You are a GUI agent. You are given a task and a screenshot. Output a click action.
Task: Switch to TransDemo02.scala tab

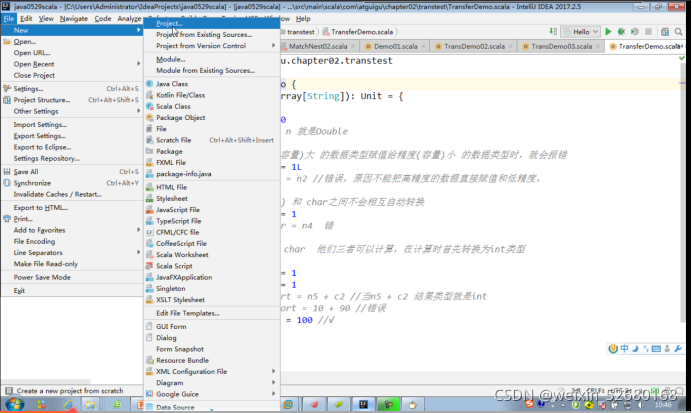tap(474, 46)
